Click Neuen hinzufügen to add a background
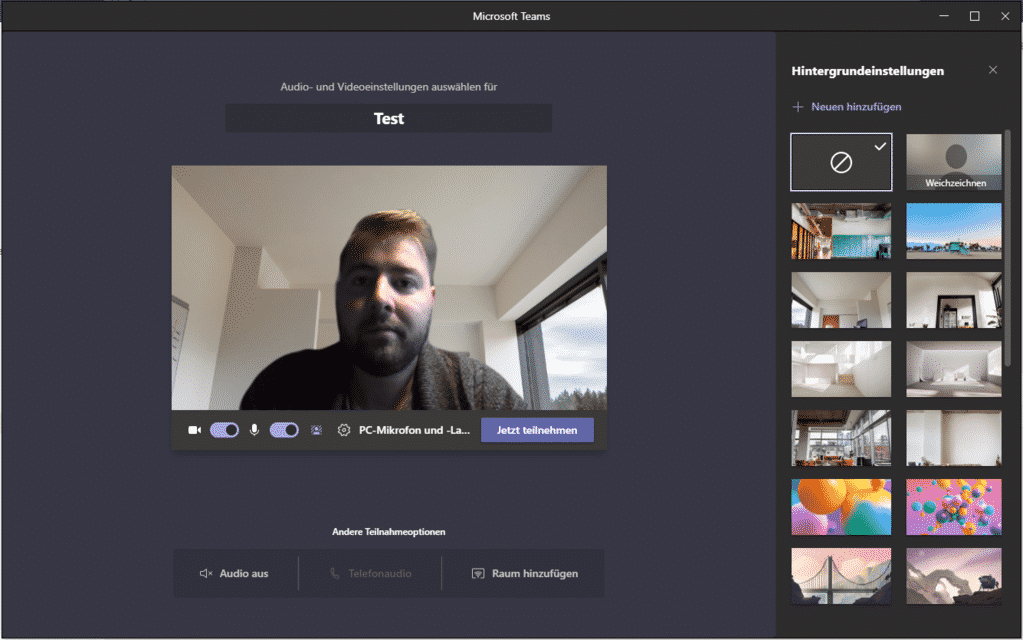 [847, 106]
